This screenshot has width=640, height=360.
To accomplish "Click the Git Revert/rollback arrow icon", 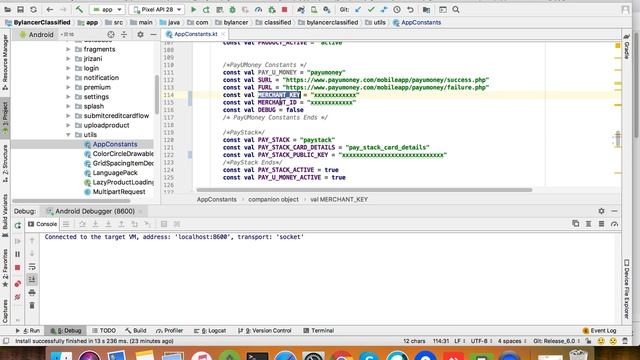I will tap(410, 9).
